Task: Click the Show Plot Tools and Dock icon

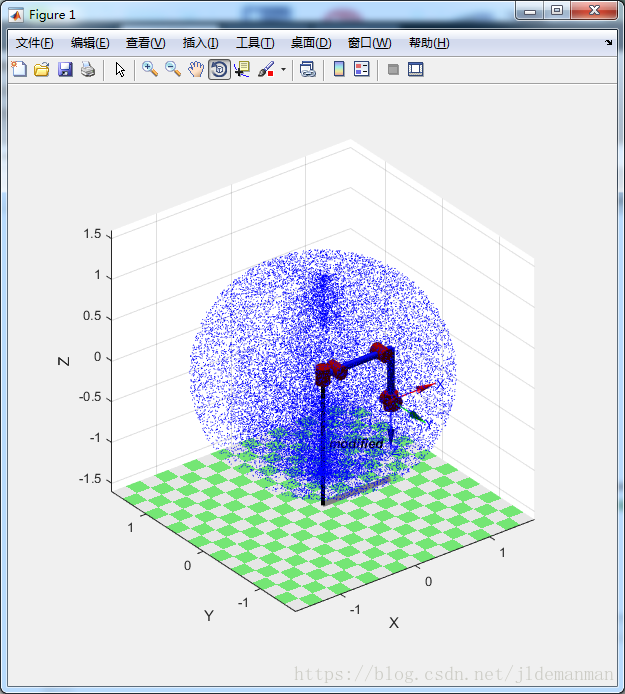Action: pos(416,69)
